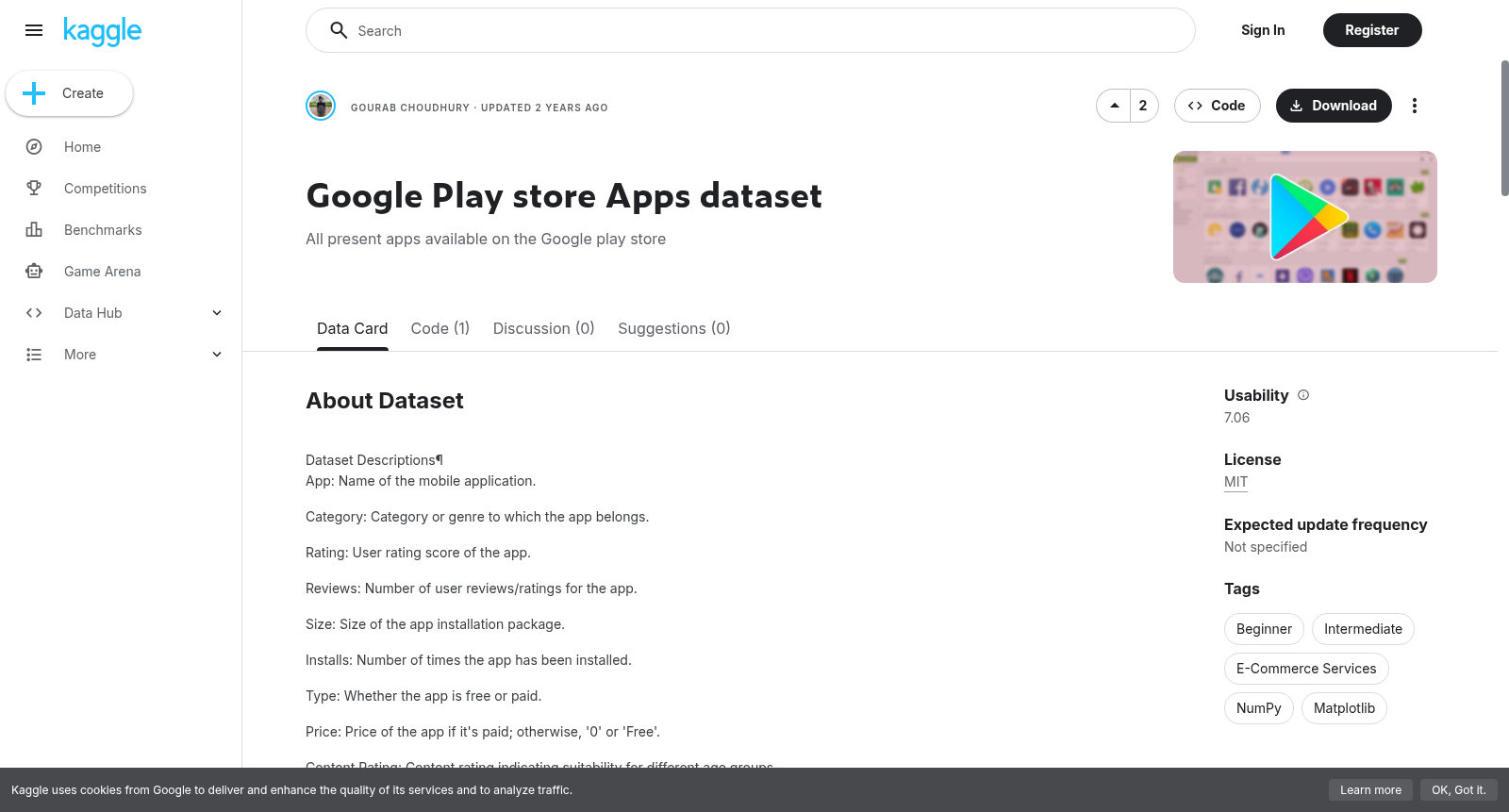Expand the Data Hub chevron
The width and height of the screenshot is (1509, 812).
click(x=217, y=313)
